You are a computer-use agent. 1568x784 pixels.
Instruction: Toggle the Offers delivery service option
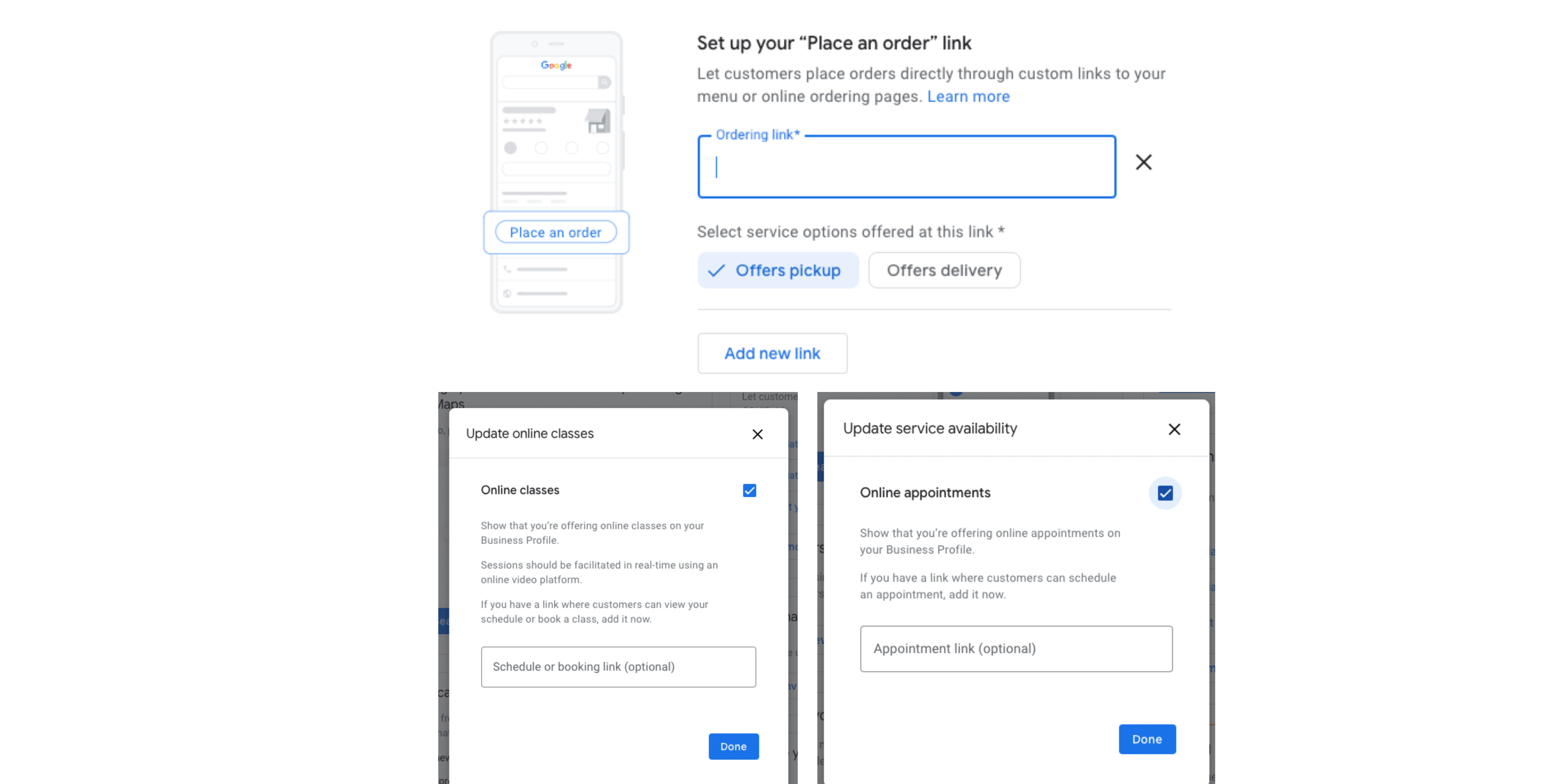point(944,270)
